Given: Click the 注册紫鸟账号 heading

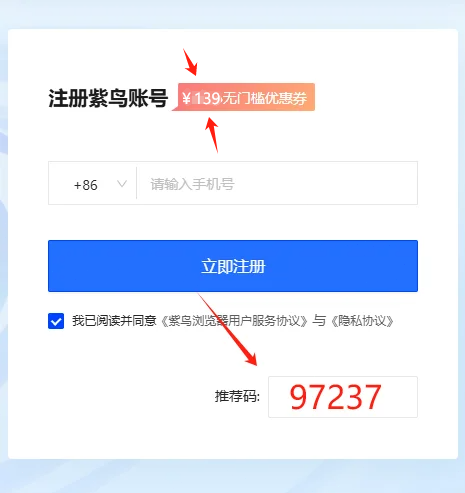Looking at the screenshot, I should (x=108, y=98).
